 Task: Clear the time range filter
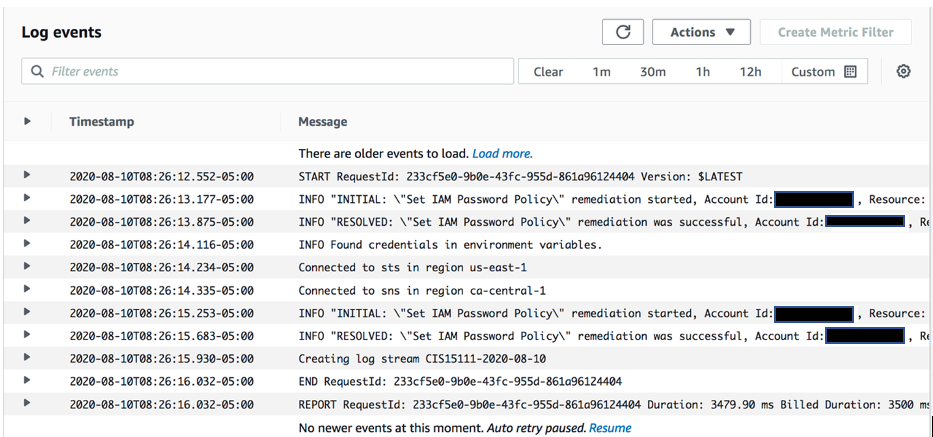548,72
